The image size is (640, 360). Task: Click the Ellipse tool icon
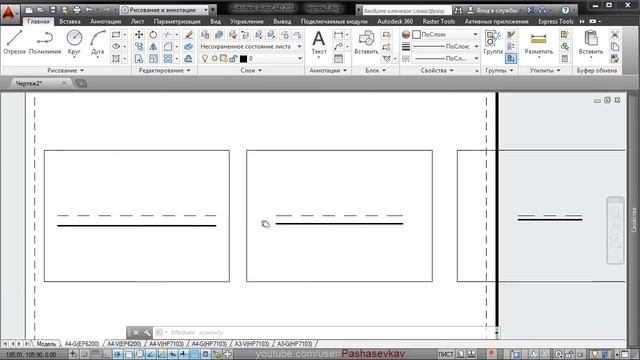click(116, 47)
